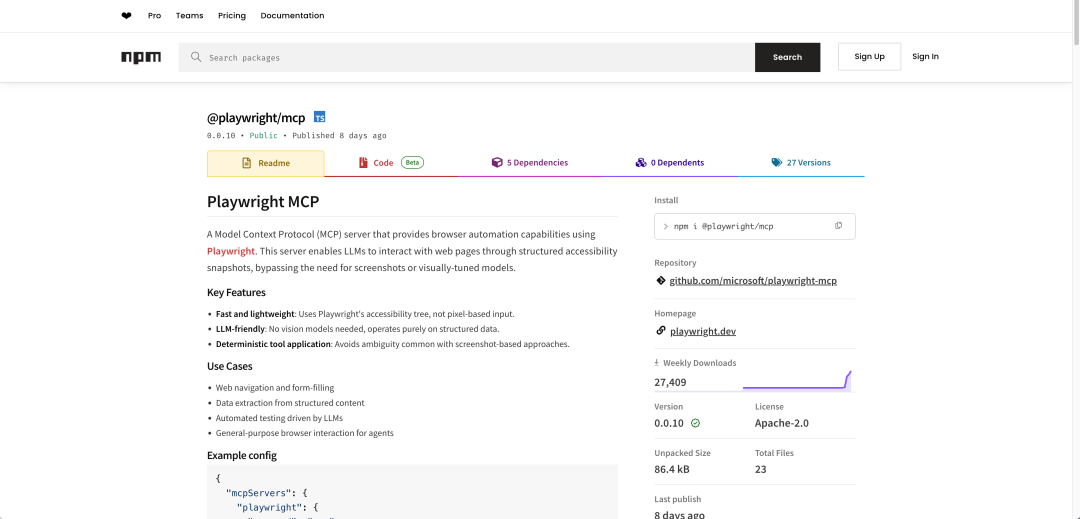Image resolution: width=1080 pixels, height=519 pixels.
Task: Copy the npm install command
Action: (x=838, y=226)
